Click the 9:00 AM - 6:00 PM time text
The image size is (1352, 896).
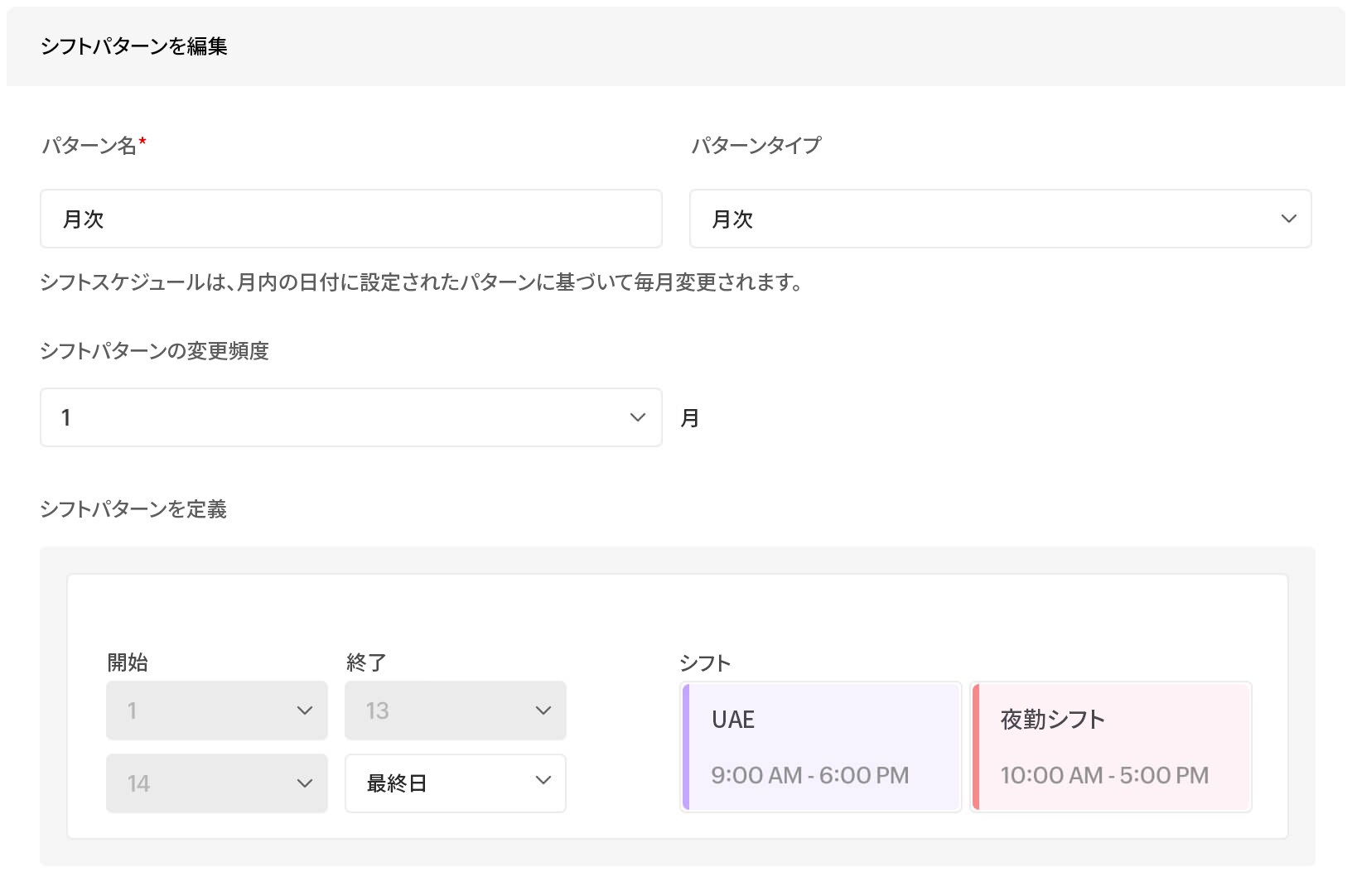[810, 775]
